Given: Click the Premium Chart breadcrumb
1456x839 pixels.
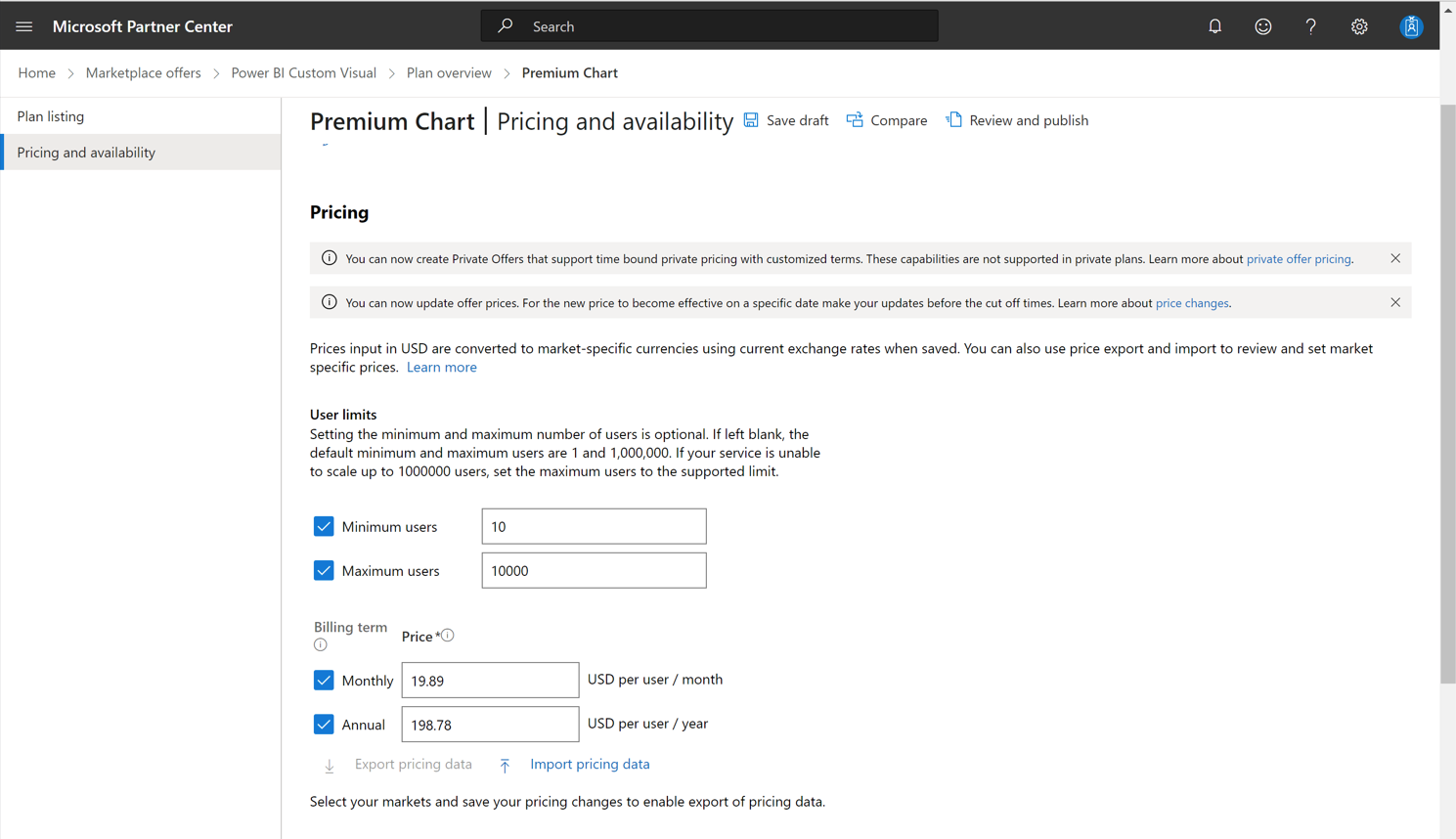Looking at the screenshot, I should point(570,72).
